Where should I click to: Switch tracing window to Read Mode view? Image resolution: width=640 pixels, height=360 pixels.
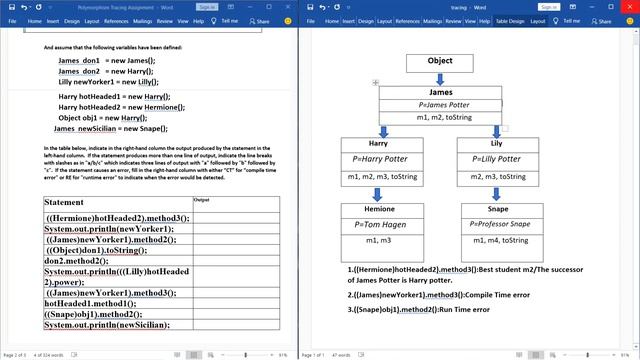(519, 355)
